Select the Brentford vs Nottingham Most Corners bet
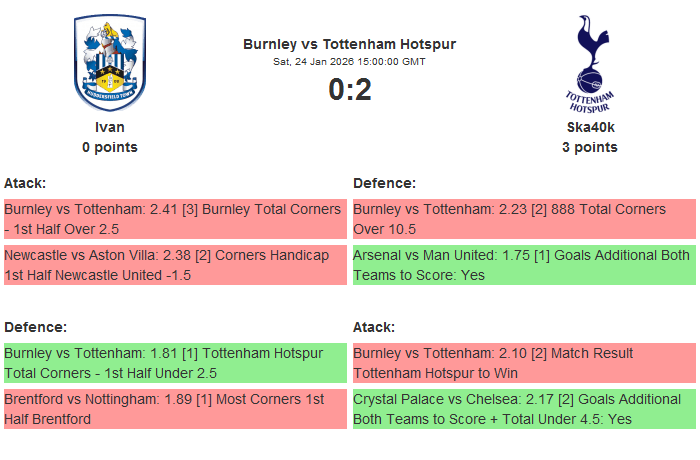 pyautogui.click(x=175, y=409)
